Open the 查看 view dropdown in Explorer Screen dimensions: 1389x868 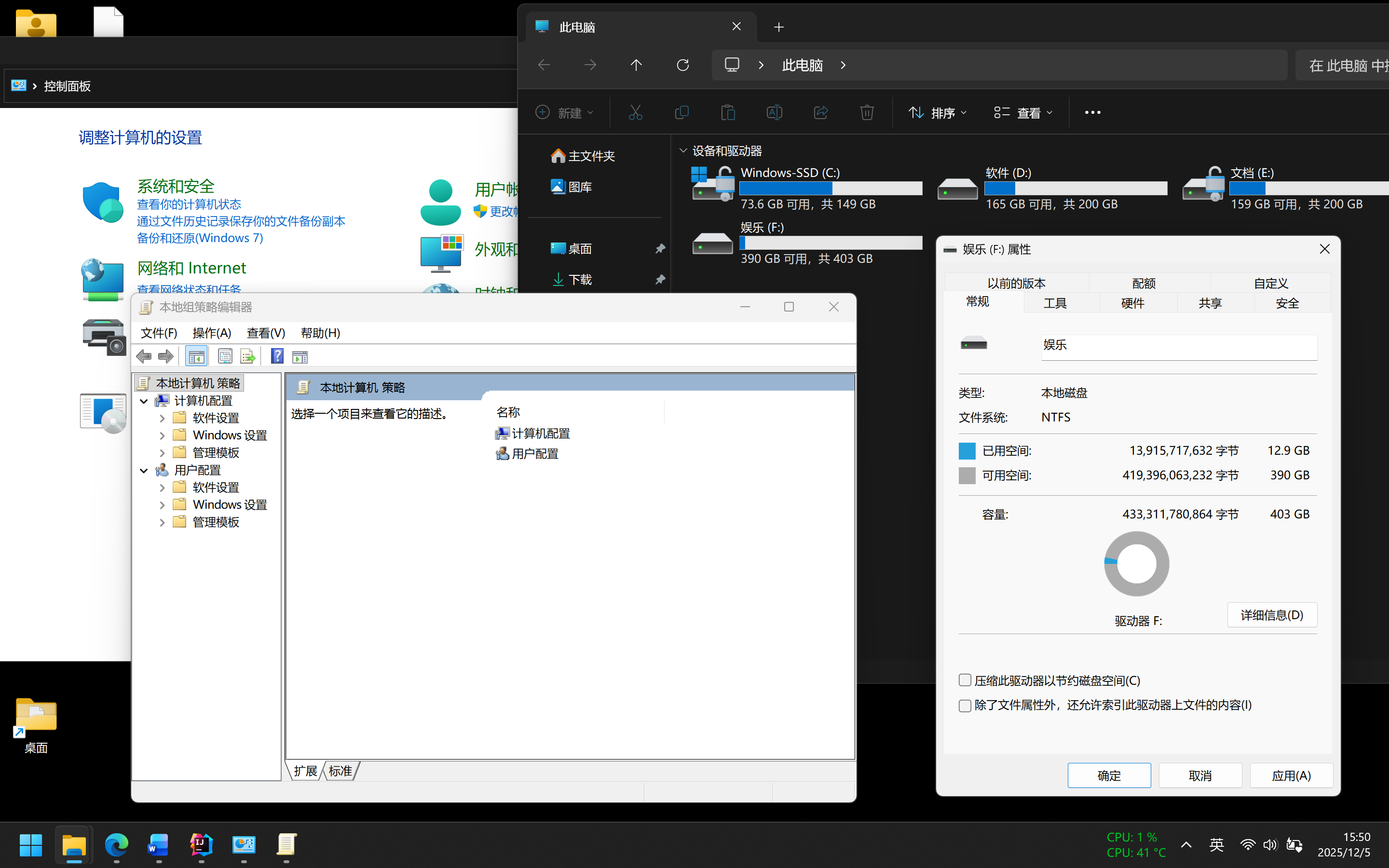pos(1023,112)
